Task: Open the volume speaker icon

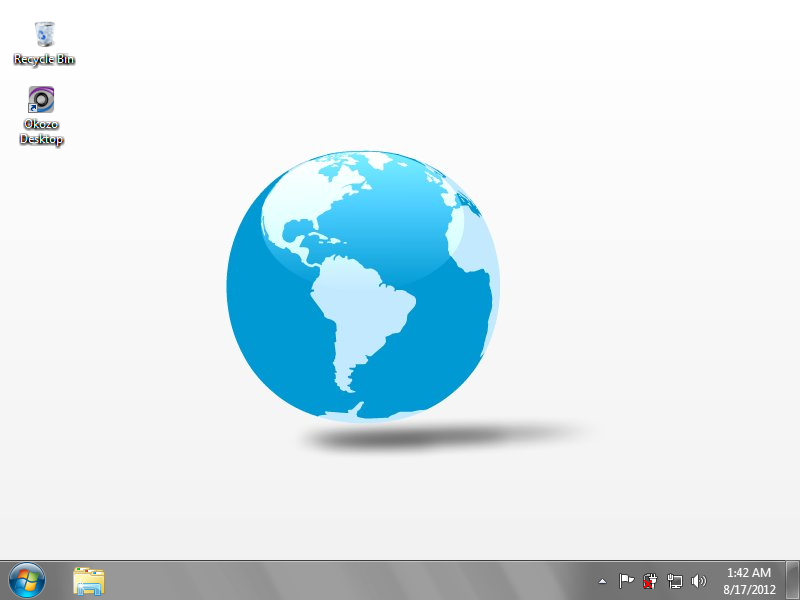Action: coord(698,581)
